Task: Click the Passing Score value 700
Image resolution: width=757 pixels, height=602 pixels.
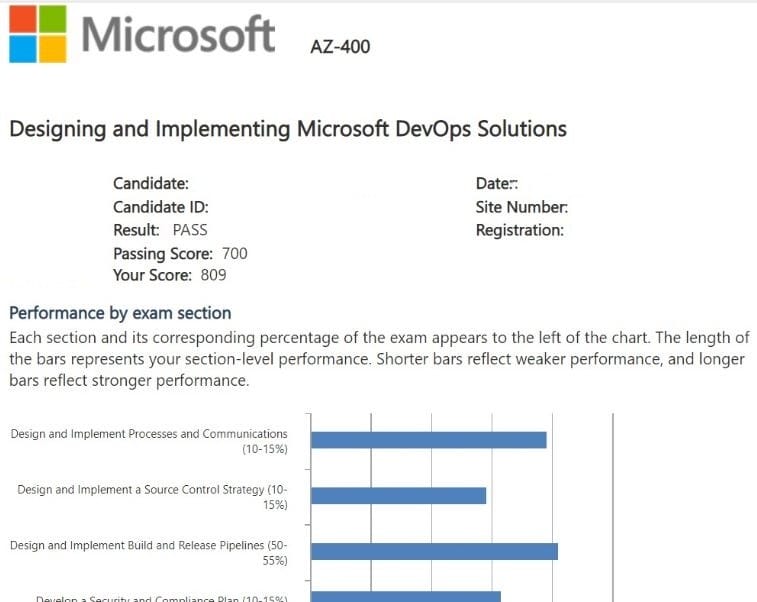Action: point(234,253)
